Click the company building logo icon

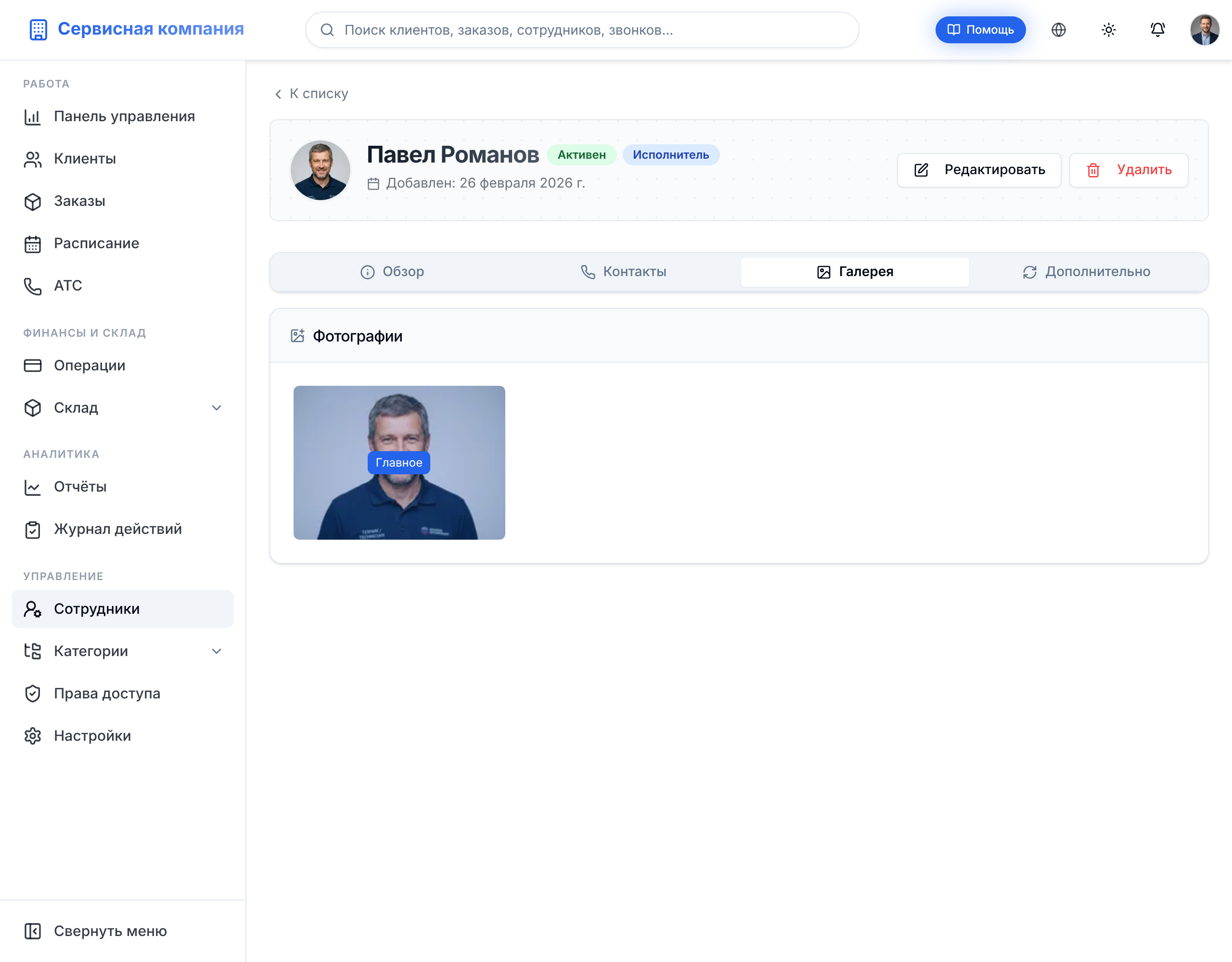tap(38, 29)
